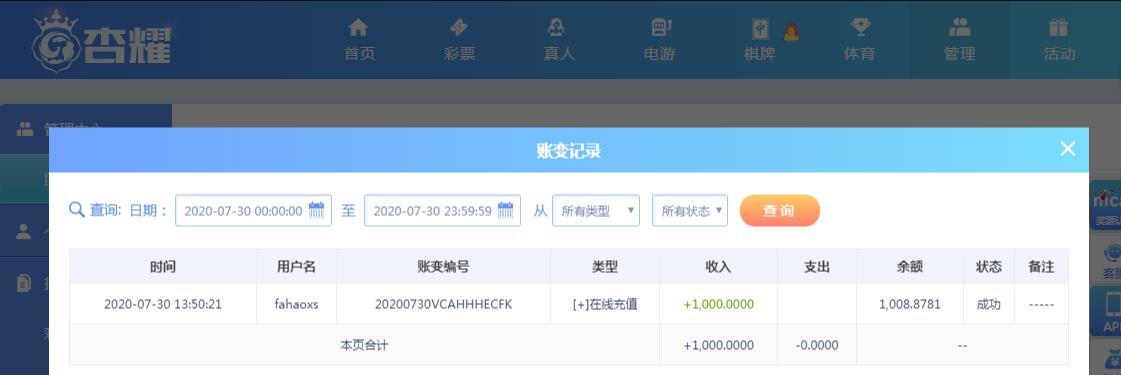The image size is (1121, 375).
Task: Click the 客服 smiley icon on right edge
Action: (1113, 253)
